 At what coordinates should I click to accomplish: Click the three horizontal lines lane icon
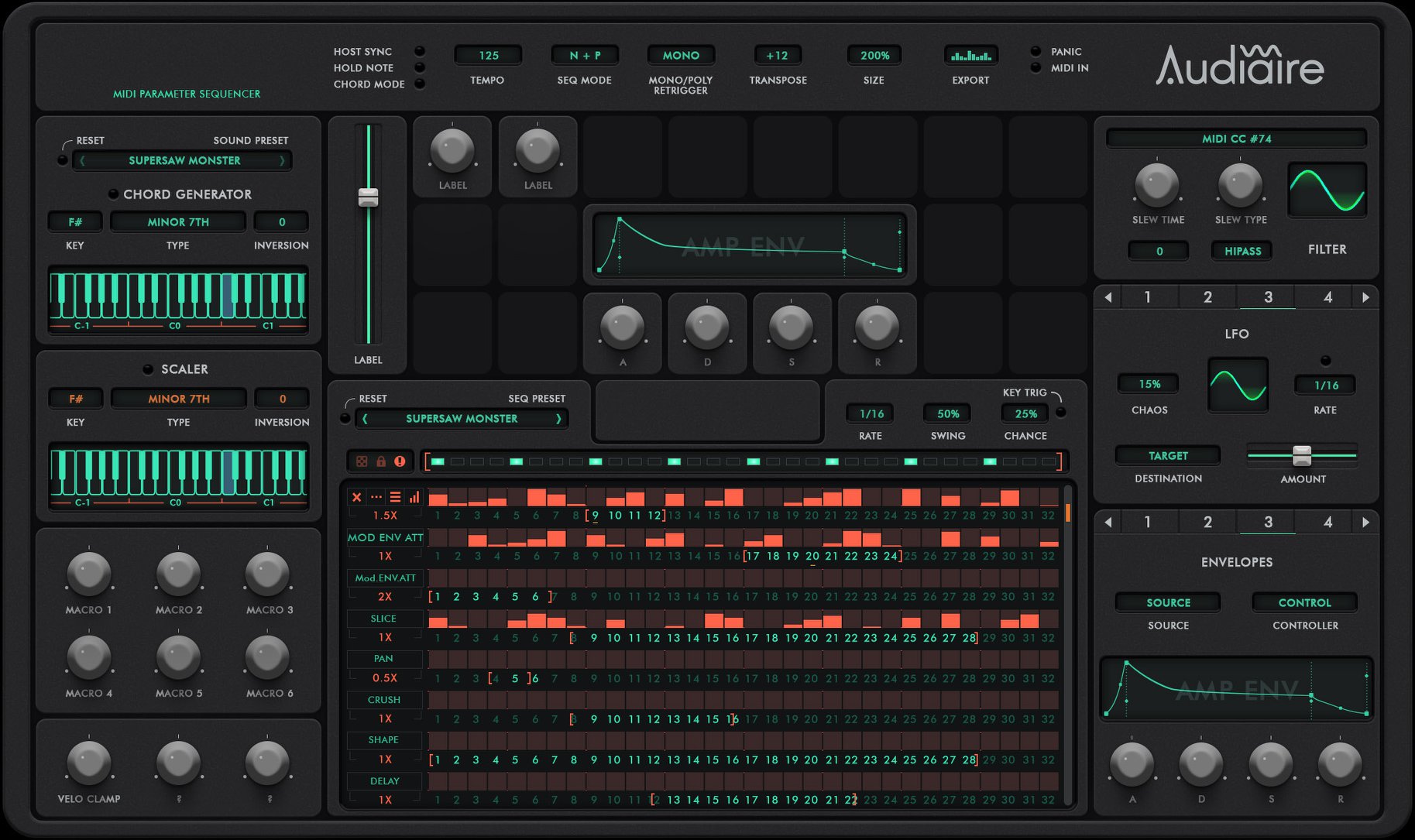point(395,497)
